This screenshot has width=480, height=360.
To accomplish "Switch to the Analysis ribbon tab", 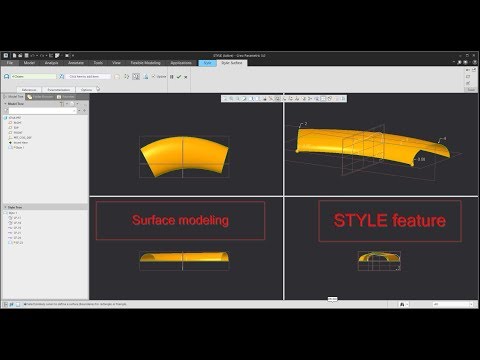I will (x=51, y=63).
